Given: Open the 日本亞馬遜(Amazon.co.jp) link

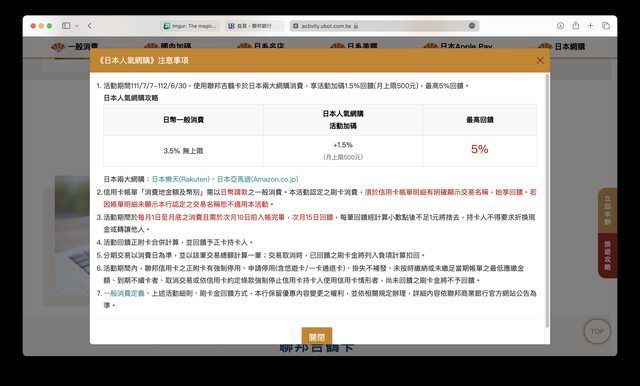Looking at the screenshot, I should tap(258, 179).
